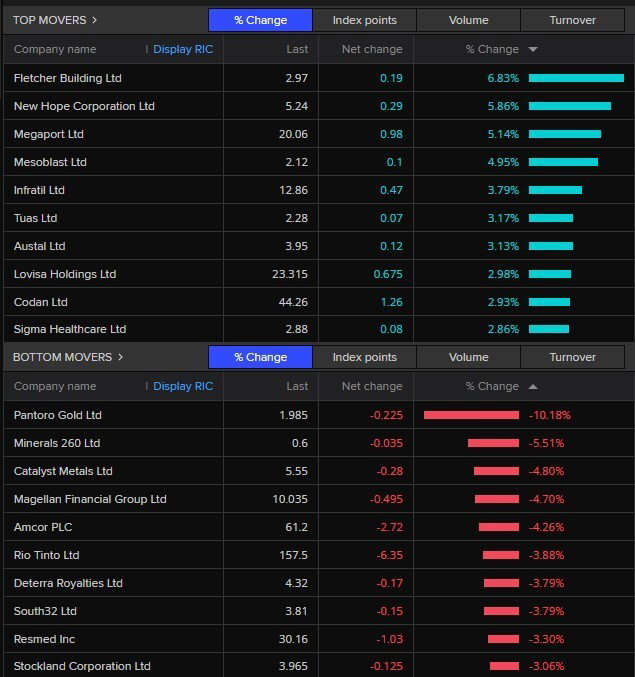Click Rio Tinto net change -6.35
The width and height of the screenshot is (635, 677).
click(389, 555)
